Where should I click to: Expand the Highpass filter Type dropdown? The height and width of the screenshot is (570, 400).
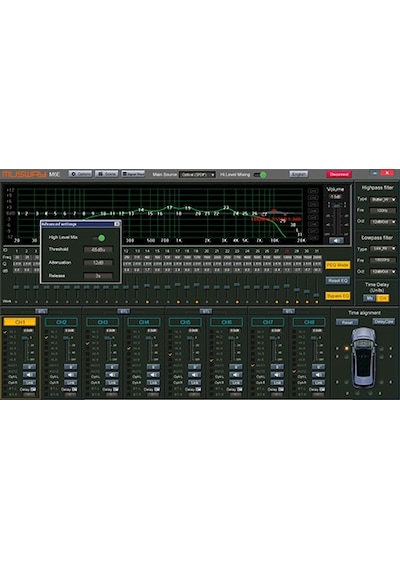click(383, 200)
